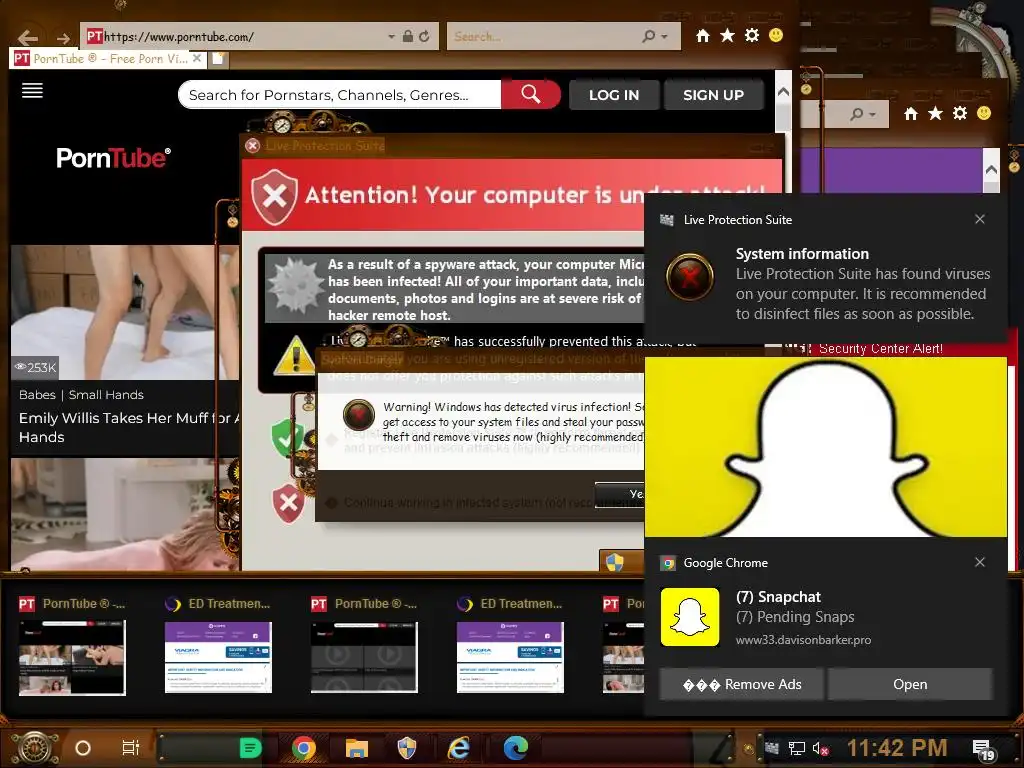This screenshot has height=768, width=1024.
Task: Click the muted volume icon in system tray
Action: click(x=820, y=748)
